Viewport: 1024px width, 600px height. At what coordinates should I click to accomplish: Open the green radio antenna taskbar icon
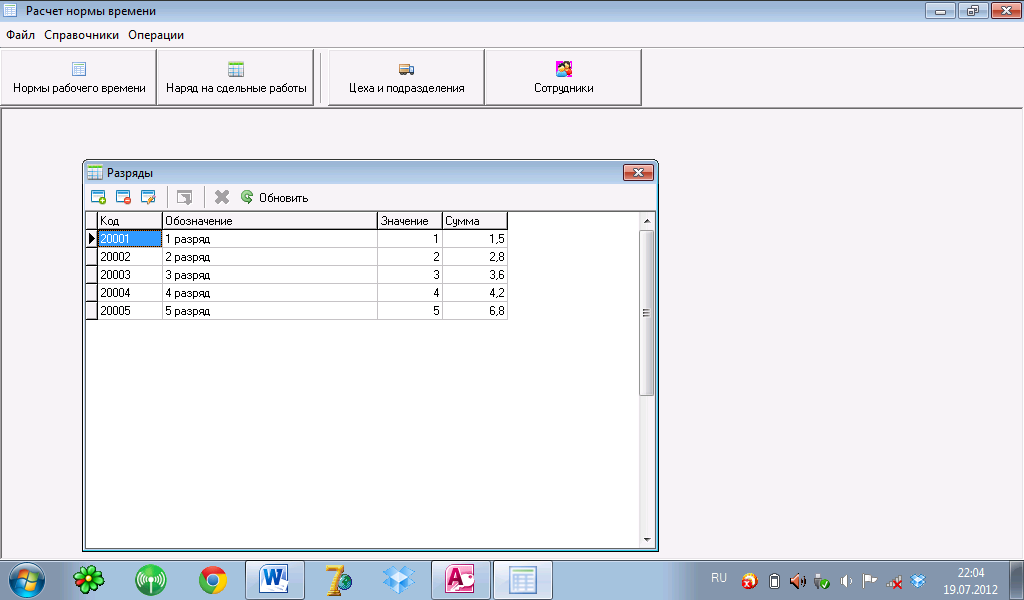pyautogui.click(x=151, y=580)
